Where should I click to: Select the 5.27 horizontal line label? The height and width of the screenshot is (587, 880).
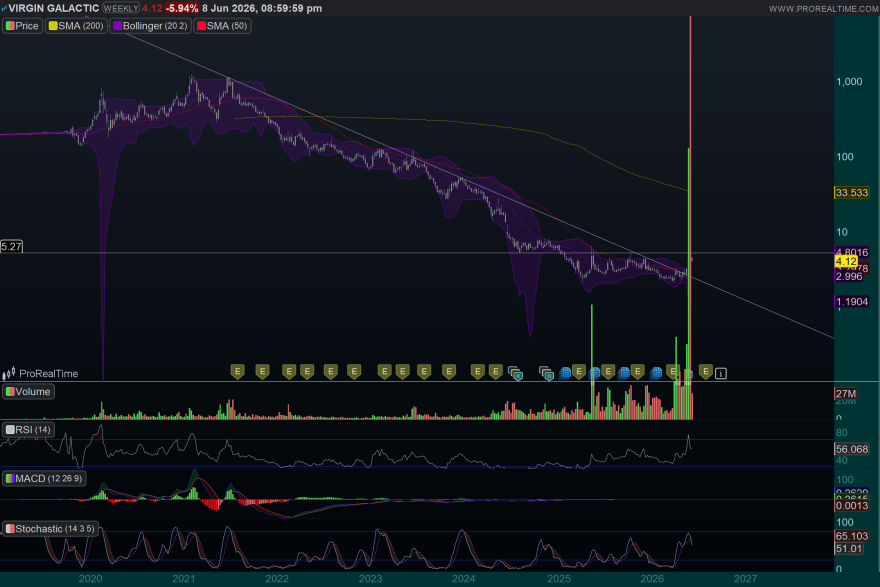(x=11, y=246)
